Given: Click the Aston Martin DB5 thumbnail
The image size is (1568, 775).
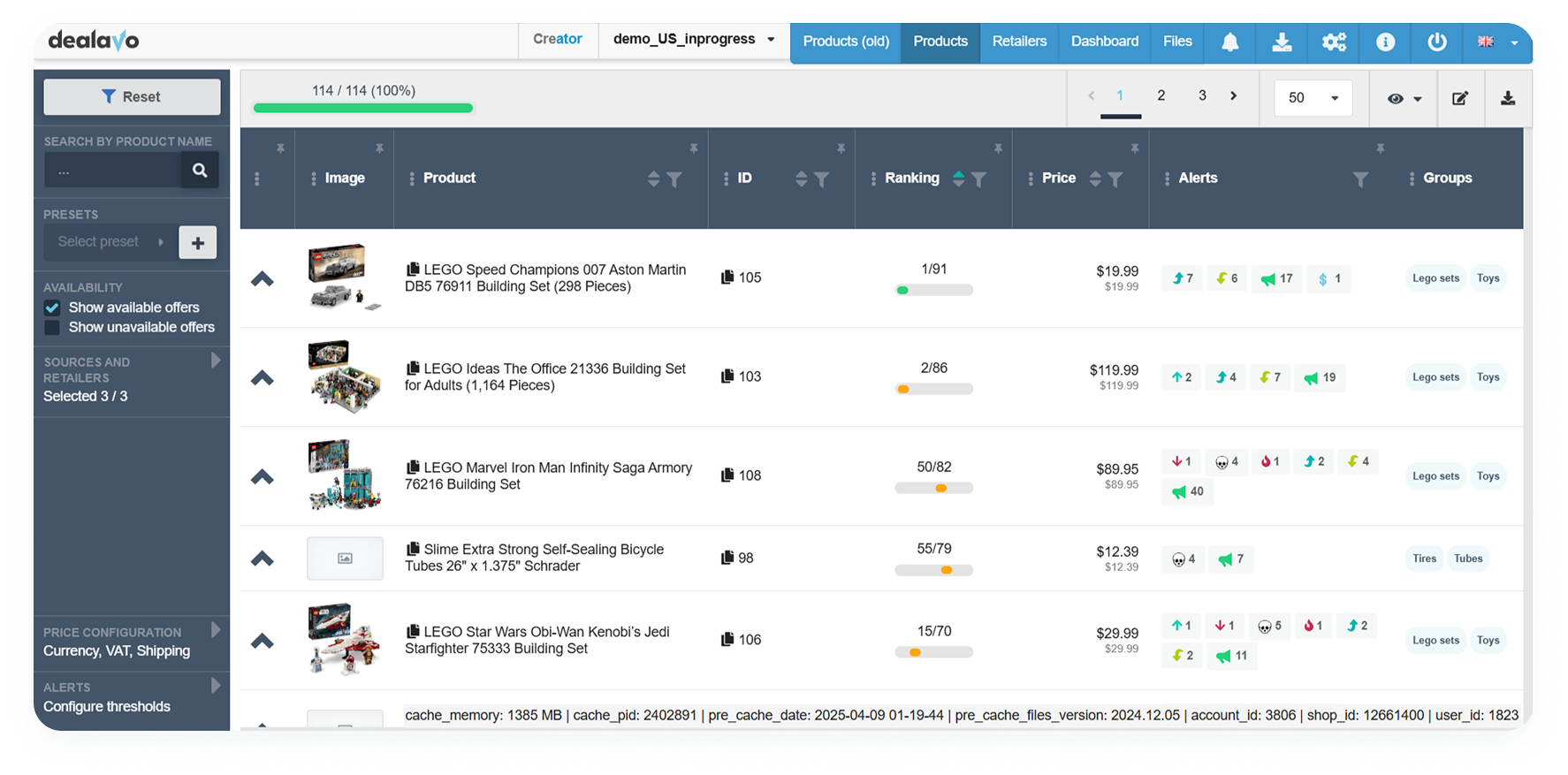Looking at the screenshot, I should point(345,277).
